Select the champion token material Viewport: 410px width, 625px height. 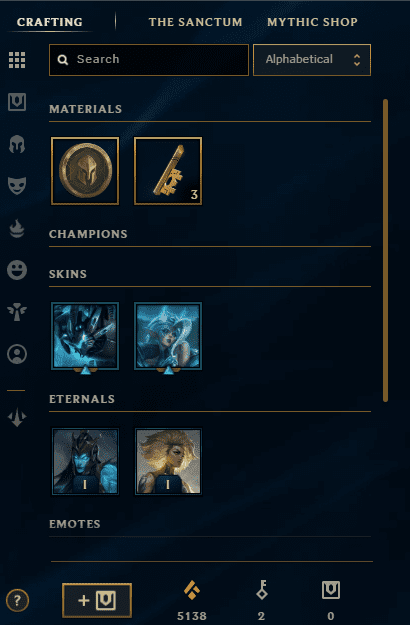coord(85,171)
